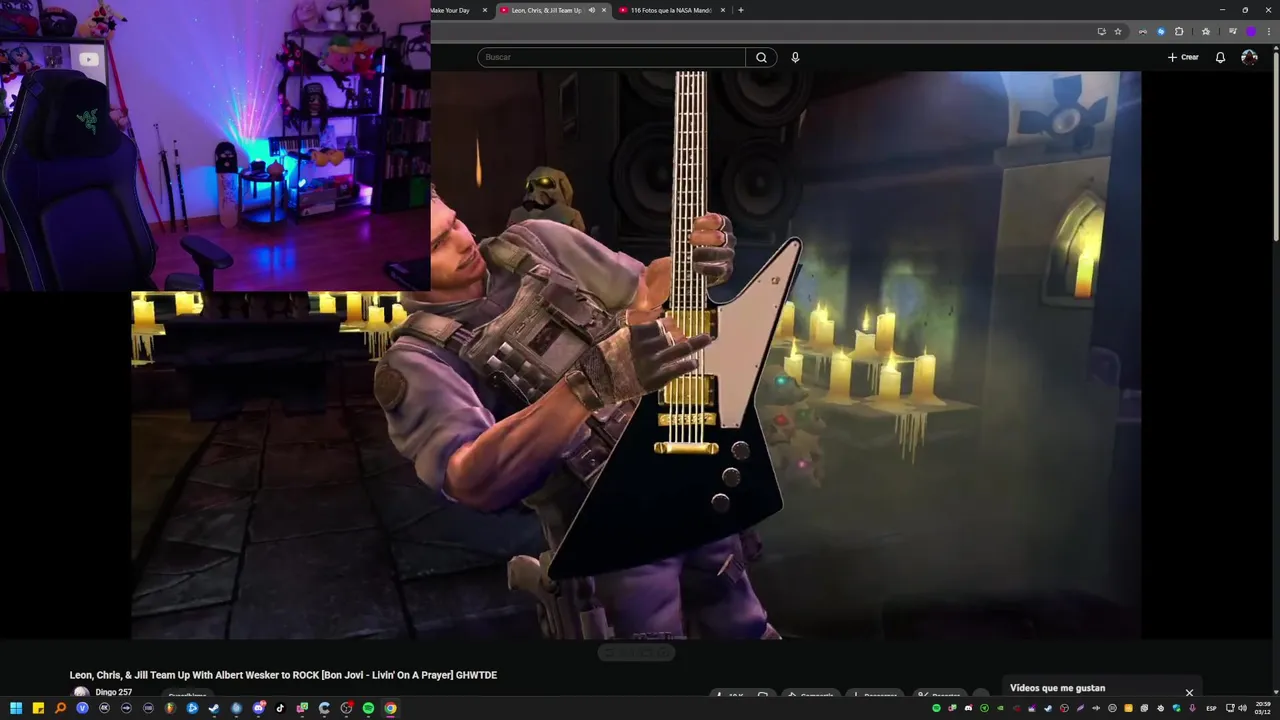Open volume control in system tray
Image resolution: width=1280 pixels, height=720 pixels.
(x=1243, y=708)
